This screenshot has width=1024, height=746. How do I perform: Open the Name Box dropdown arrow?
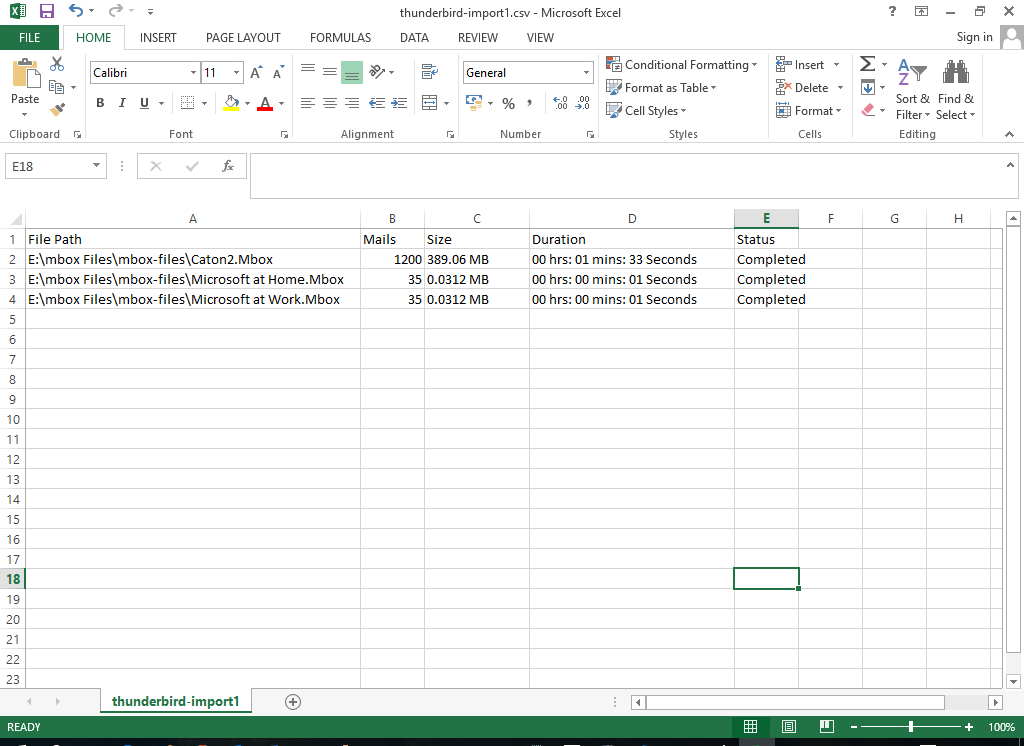point(96,166)
